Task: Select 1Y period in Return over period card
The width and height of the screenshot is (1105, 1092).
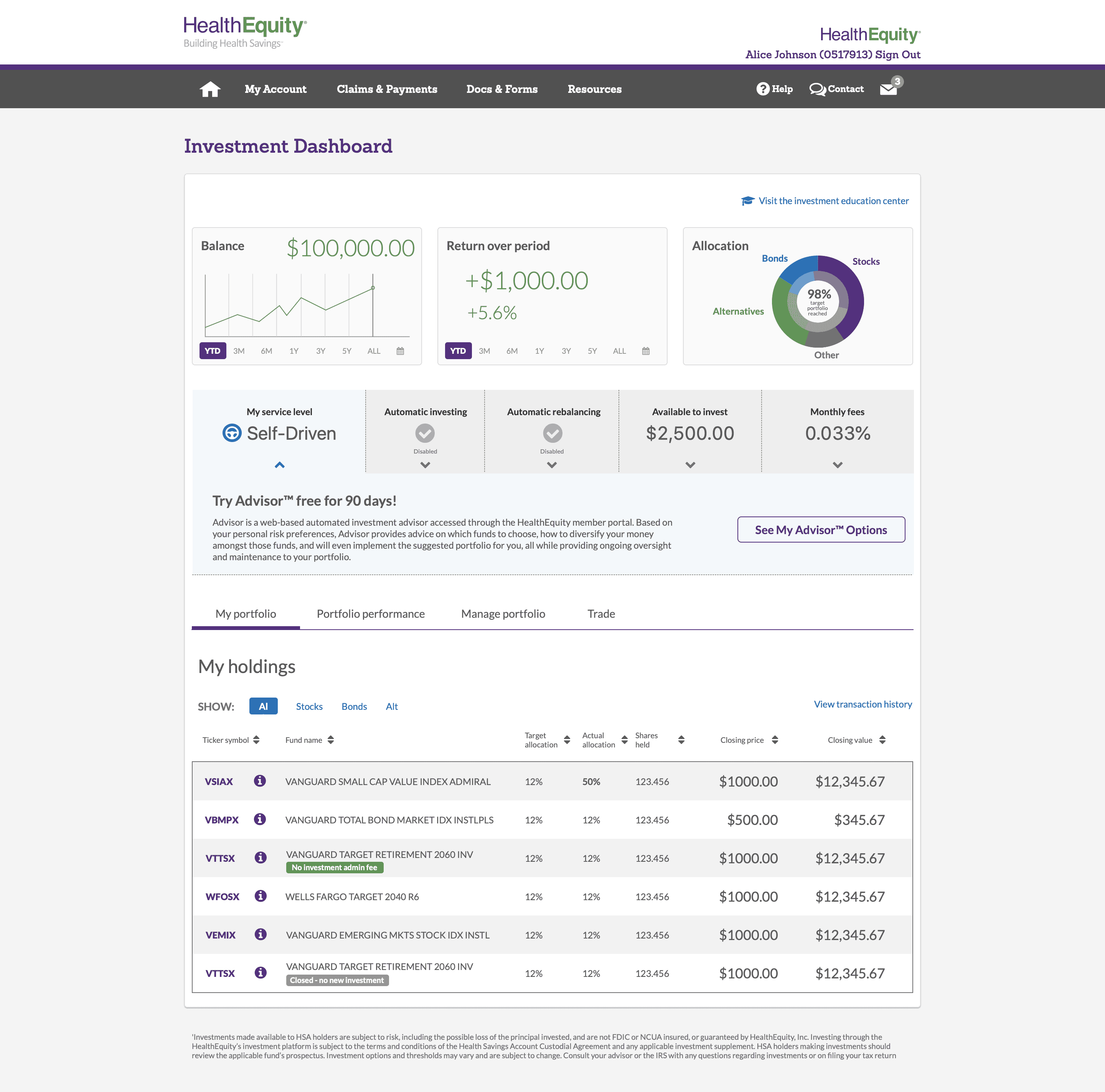Action: pos(539,351)
